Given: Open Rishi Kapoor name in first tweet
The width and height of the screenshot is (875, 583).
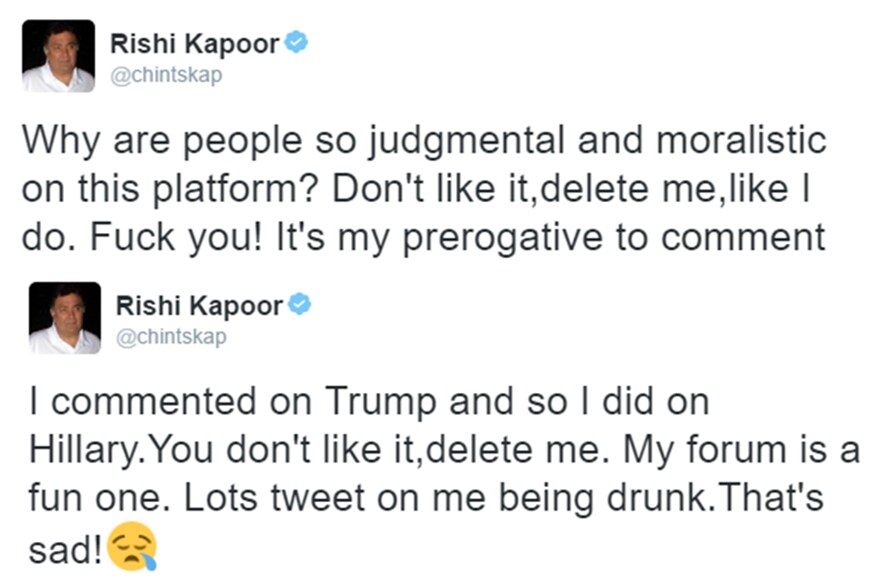Looking at the screenshot, I should [x=194, y=43].
